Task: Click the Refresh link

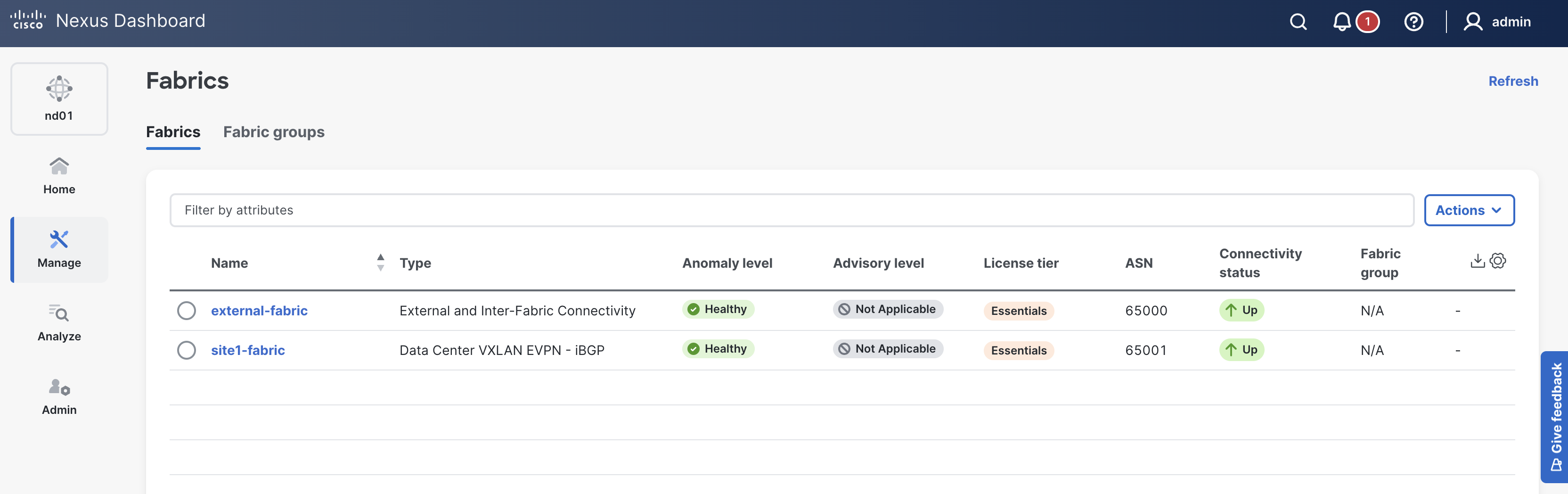Action: [1512, 81]
